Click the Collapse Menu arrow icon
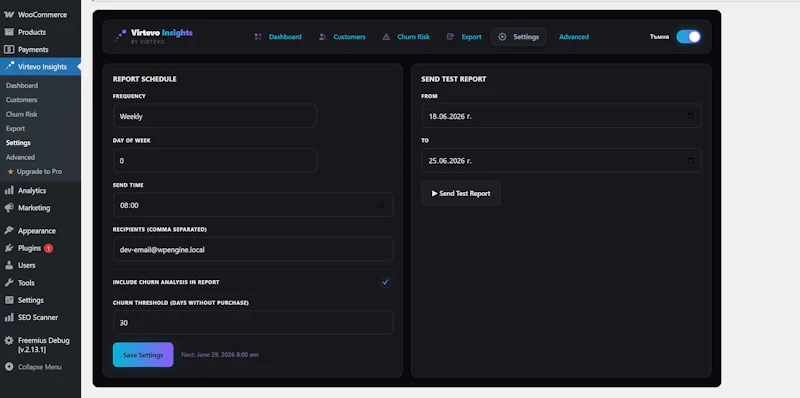800x398 pixels. point(9,367)
